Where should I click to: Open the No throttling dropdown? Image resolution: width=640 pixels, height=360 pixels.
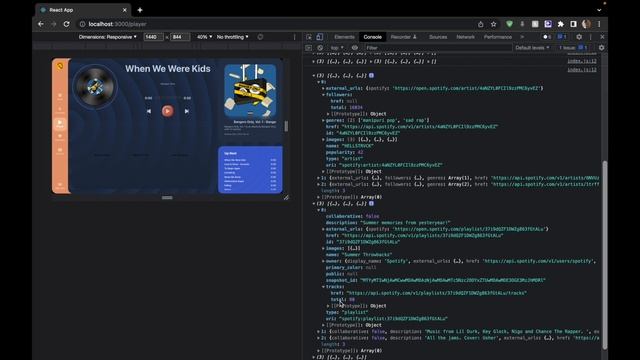click(x=232, y=37)
